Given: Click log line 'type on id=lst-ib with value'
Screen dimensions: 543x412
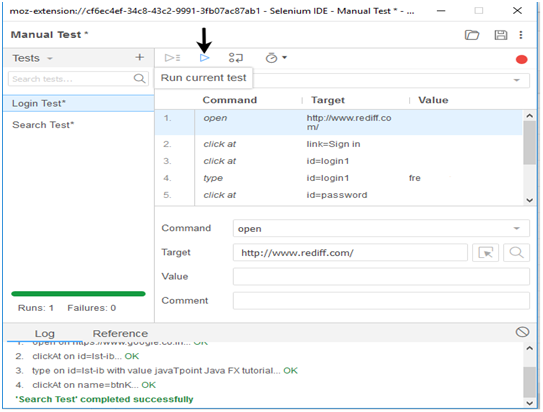Looking at the screenshot, I should [165, 370].
